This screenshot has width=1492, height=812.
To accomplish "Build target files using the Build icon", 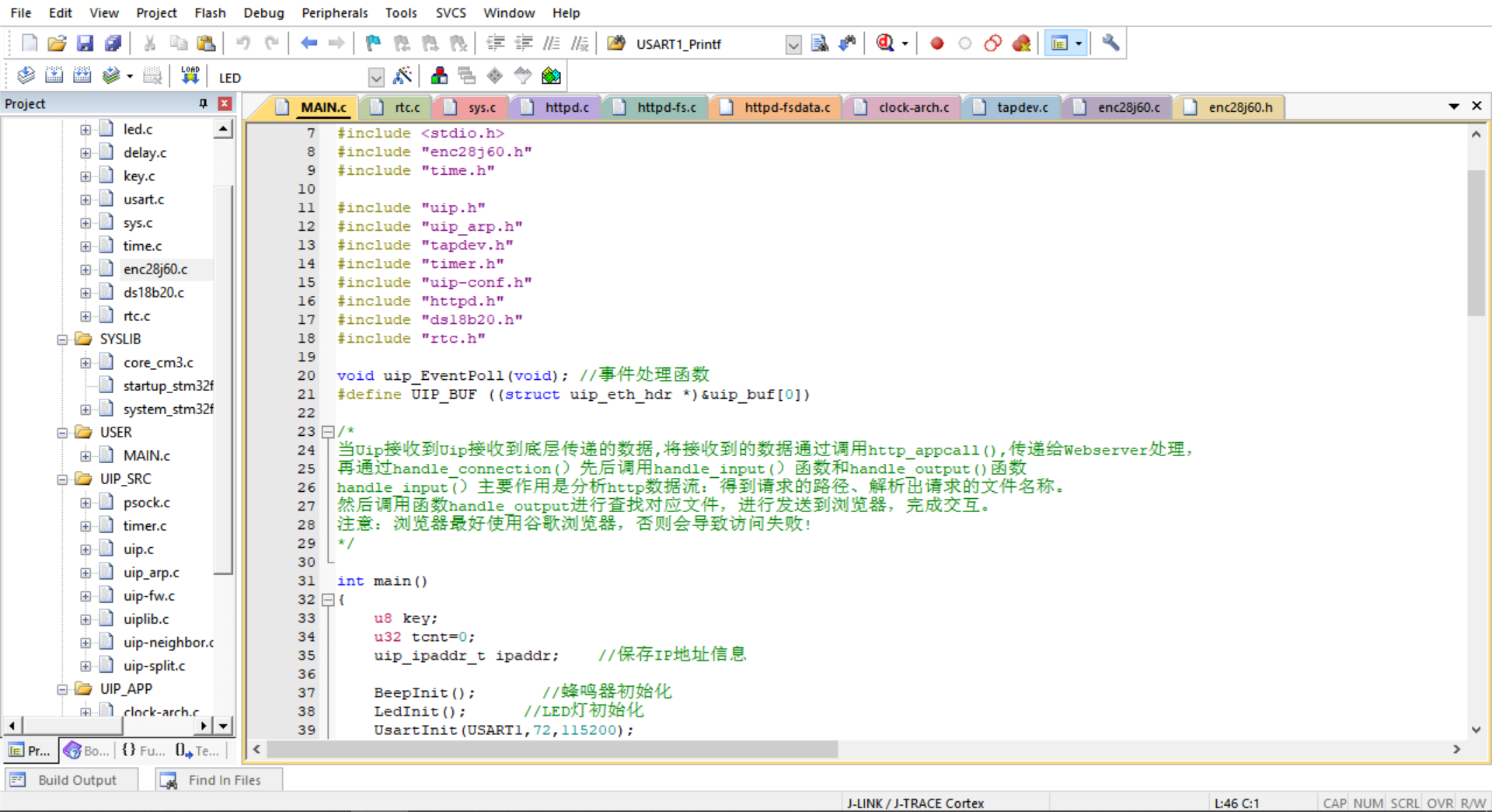I will [54, 76].
